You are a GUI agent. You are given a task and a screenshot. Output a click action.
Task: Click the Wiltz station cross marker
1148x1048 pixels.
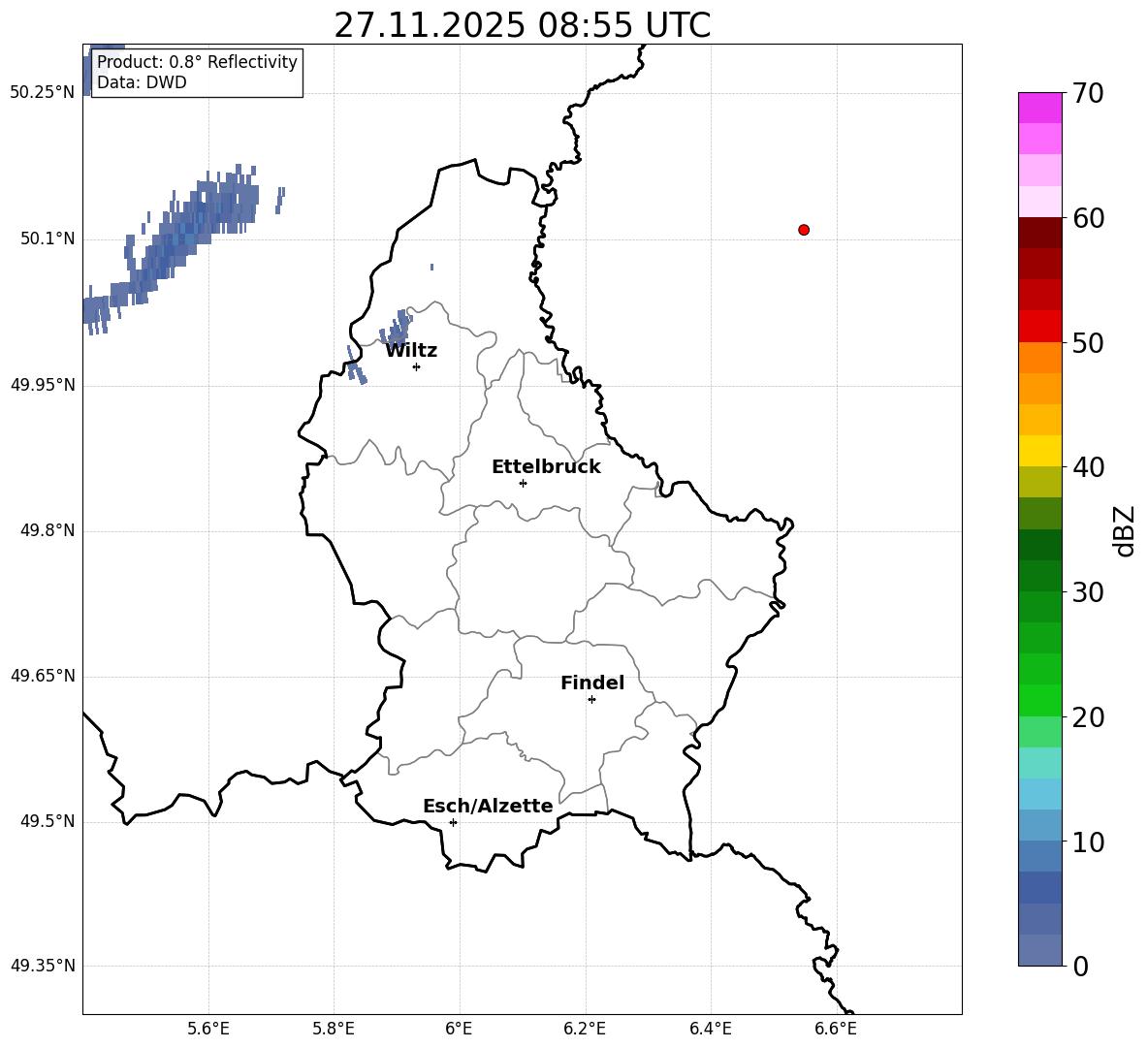coord(417,366)
